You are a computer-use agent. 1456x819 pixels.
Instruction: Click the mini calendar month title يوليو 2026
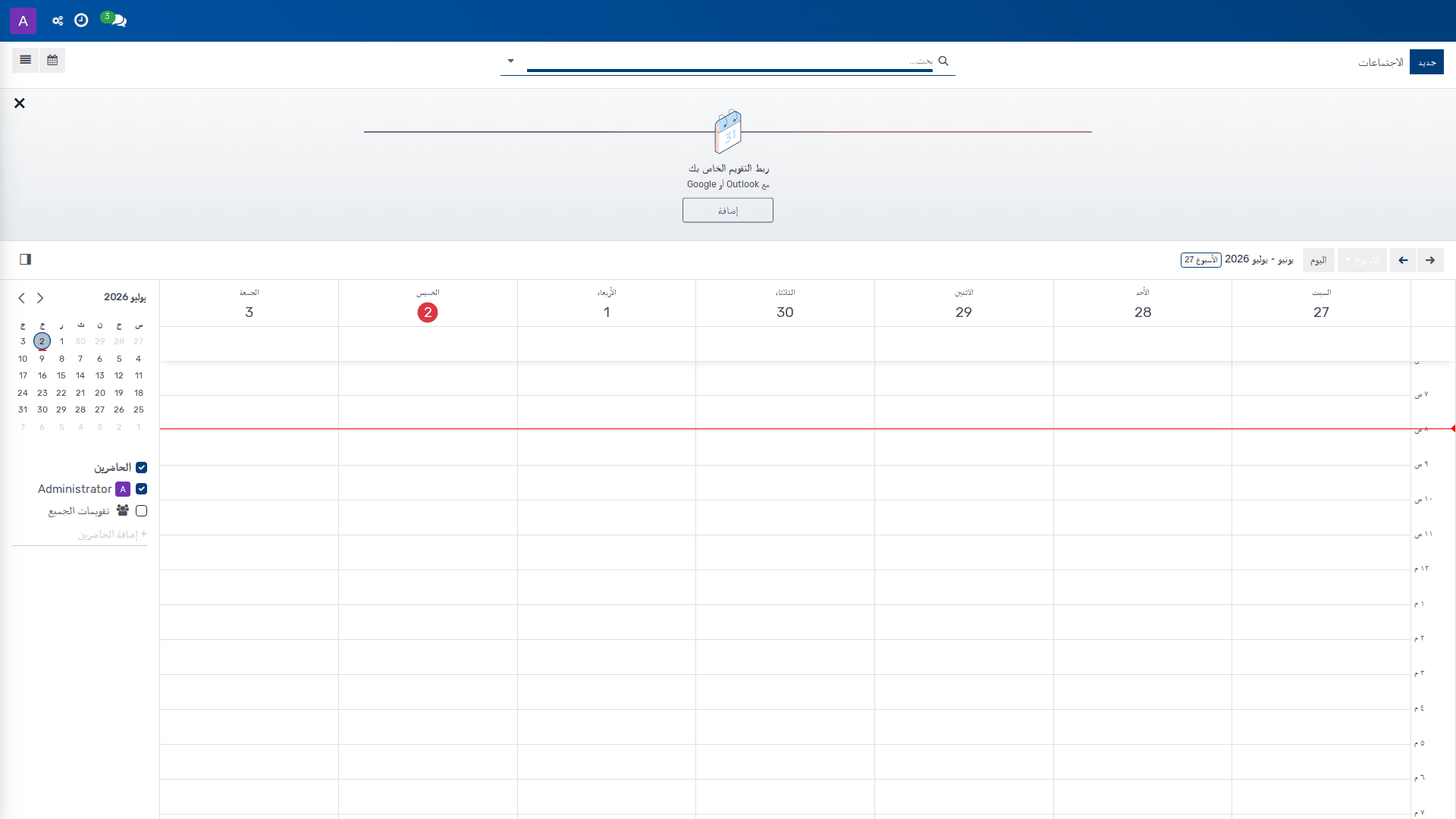click(125, 297)
